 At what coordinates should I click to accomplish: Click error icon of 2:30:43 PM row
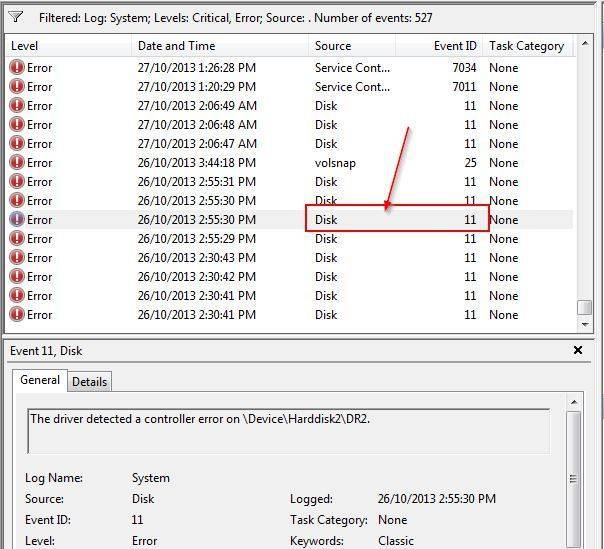click(17, 257)
